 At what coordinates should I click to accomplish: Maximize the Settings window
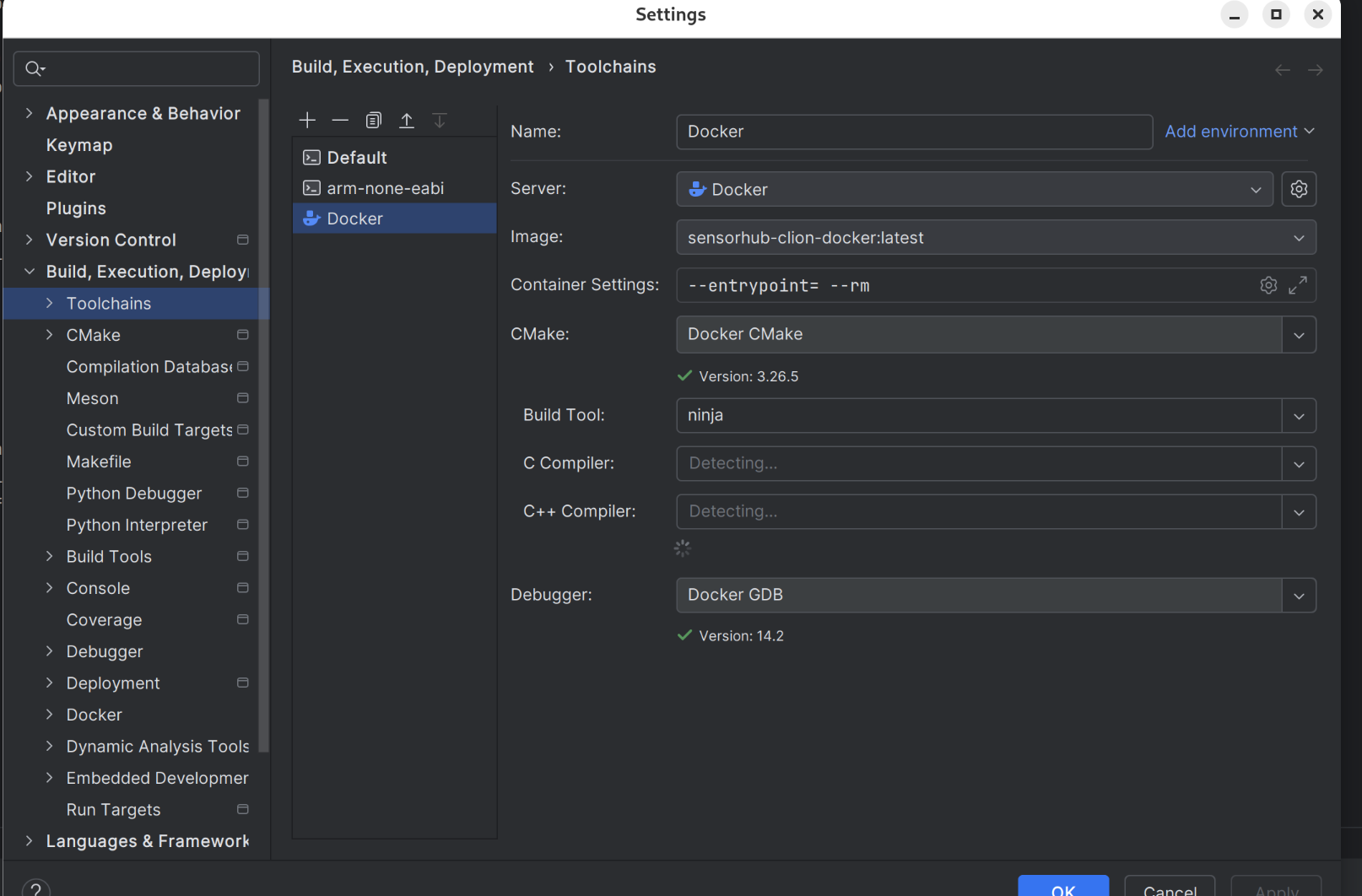coord(1276,14)
